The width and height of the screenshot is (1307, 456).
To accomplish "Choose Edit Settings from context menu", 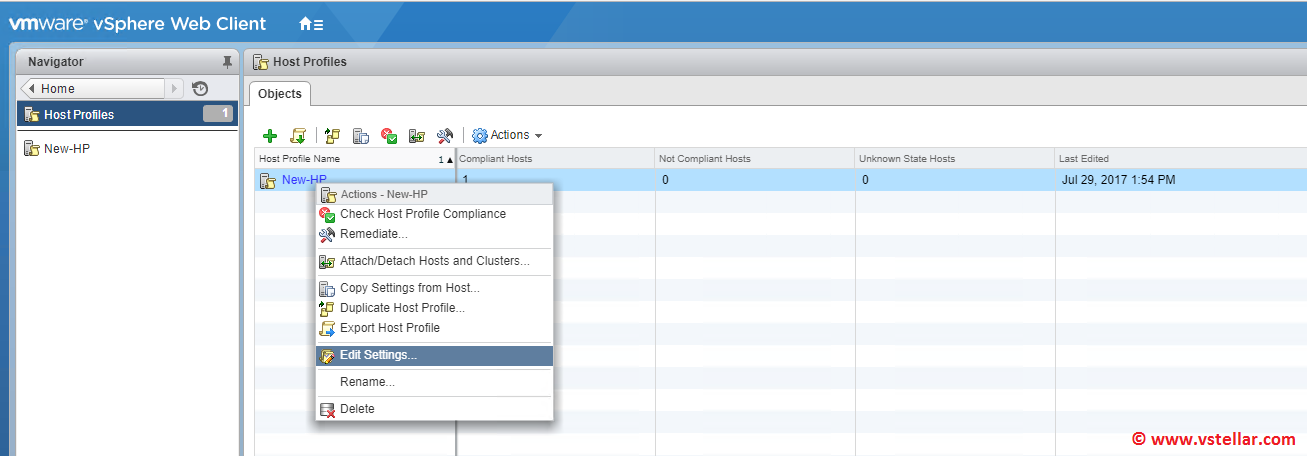I will [378, 355].
